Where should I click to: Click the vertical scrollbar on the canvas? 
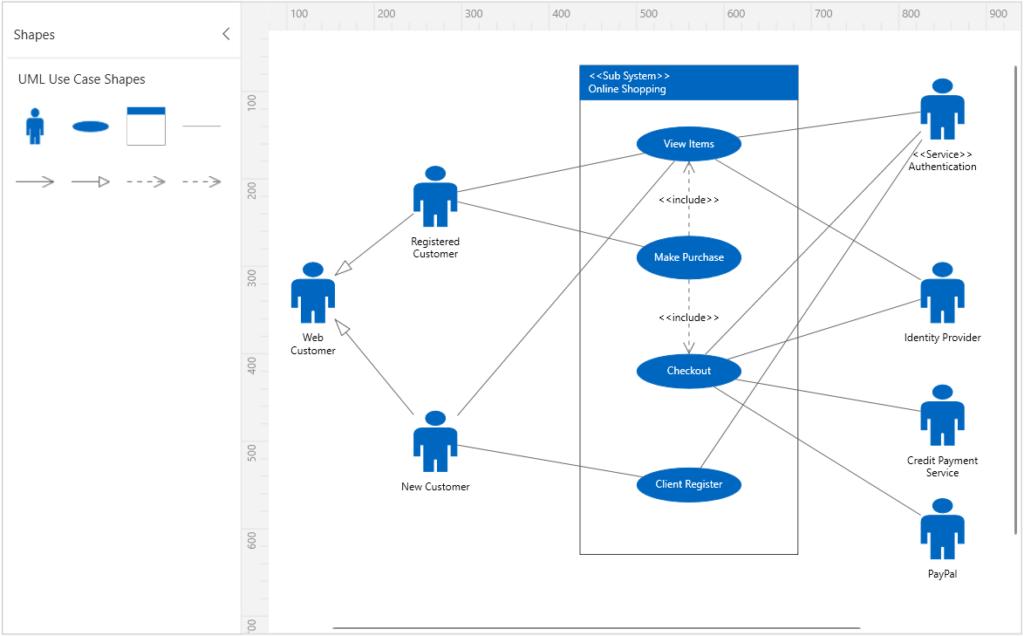coord(1016,300)
